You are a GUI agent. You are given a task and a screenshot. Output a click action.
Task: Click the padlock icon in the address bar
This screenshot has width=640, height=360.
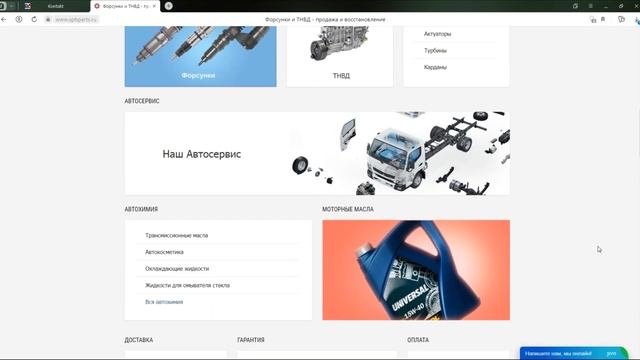click(x=48, y=19)
